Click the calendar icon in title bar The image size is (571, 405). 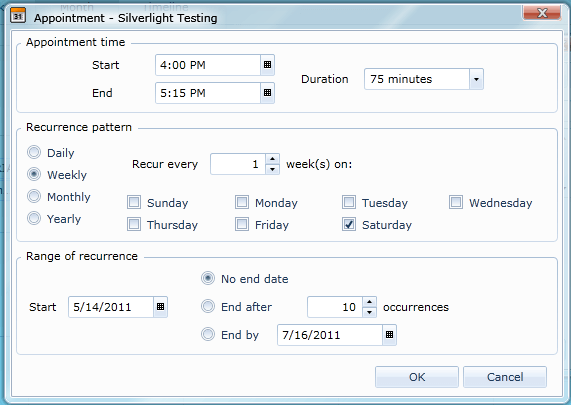point(18,16)
